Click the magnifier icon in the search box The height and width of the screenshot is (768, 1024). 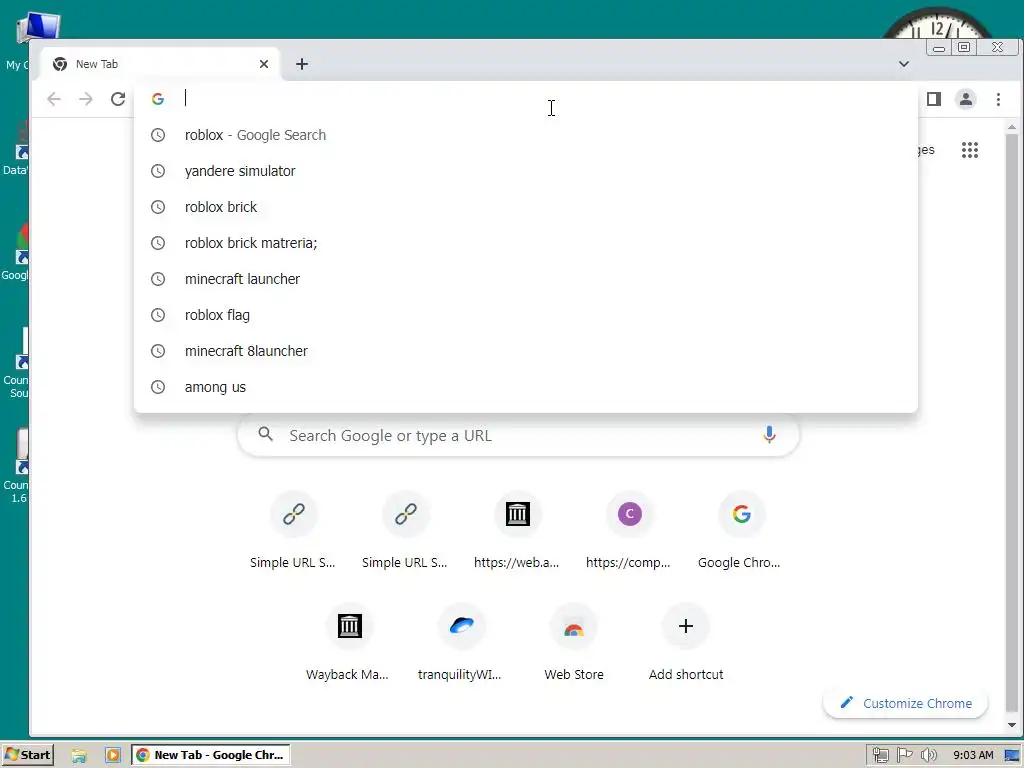[265, 434]
